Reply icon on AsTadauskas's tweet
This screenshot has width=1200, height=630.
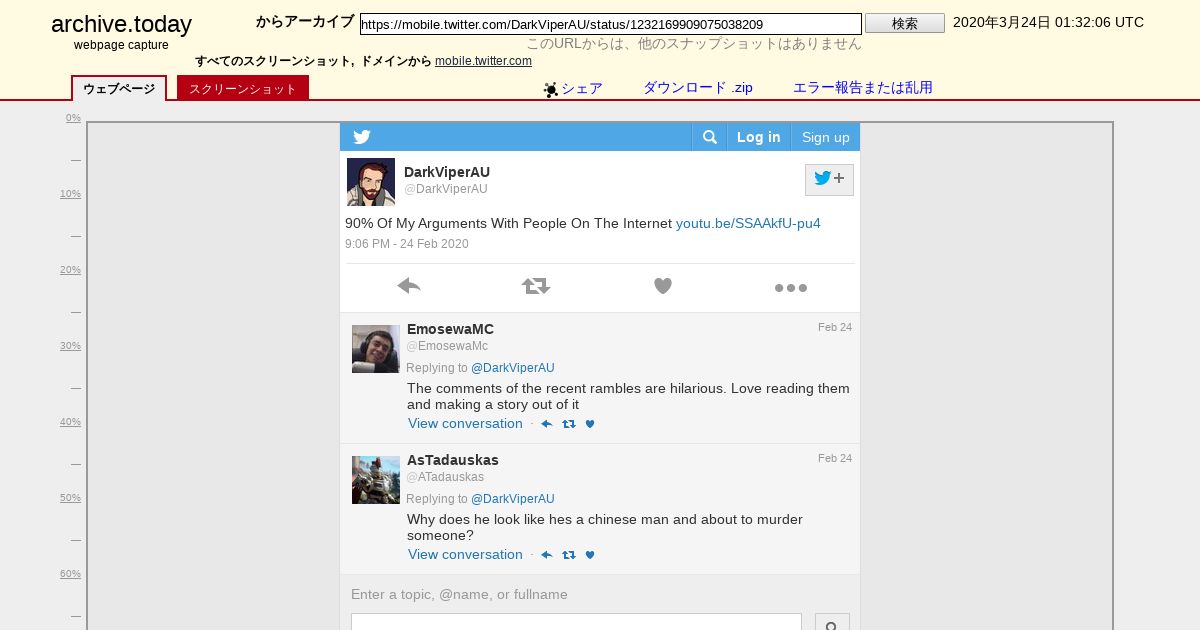click(x=547, y=555)
